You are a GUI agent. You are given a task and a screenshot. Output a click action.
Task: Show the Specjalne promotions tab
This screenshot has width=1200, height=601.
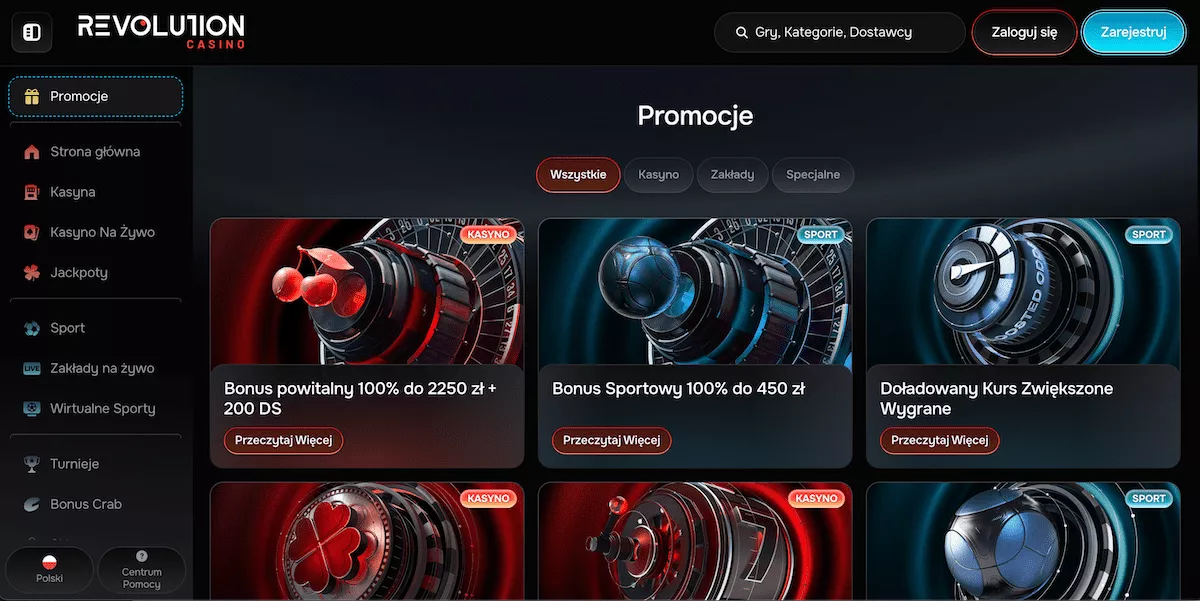pyautogui.click(x=813, y=174)
